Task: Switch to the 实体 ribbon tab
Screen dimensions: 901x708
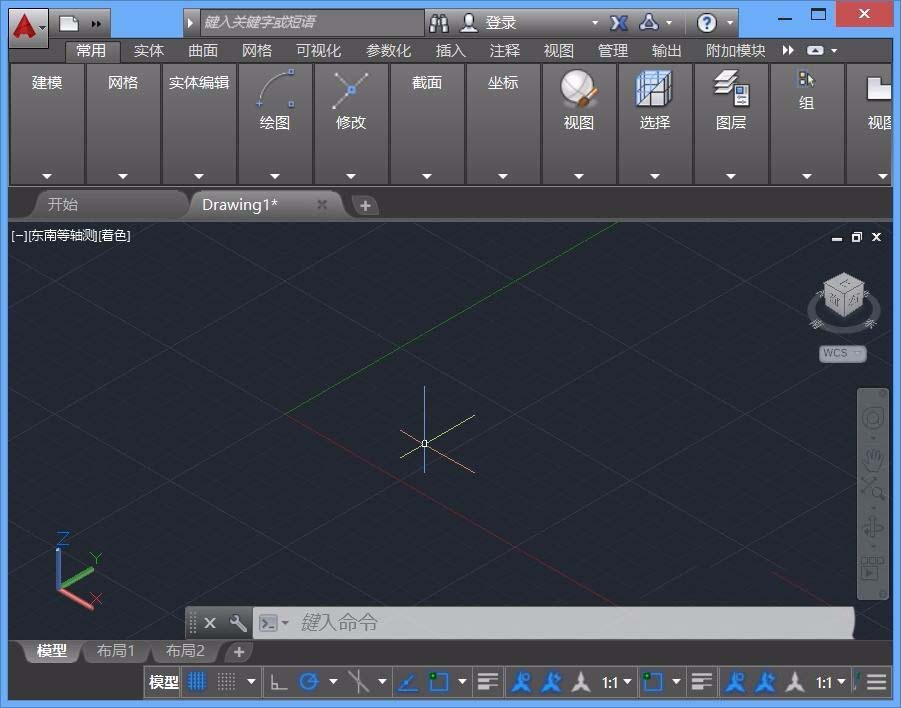Action: pyautogui.click(x=148, y=51)
